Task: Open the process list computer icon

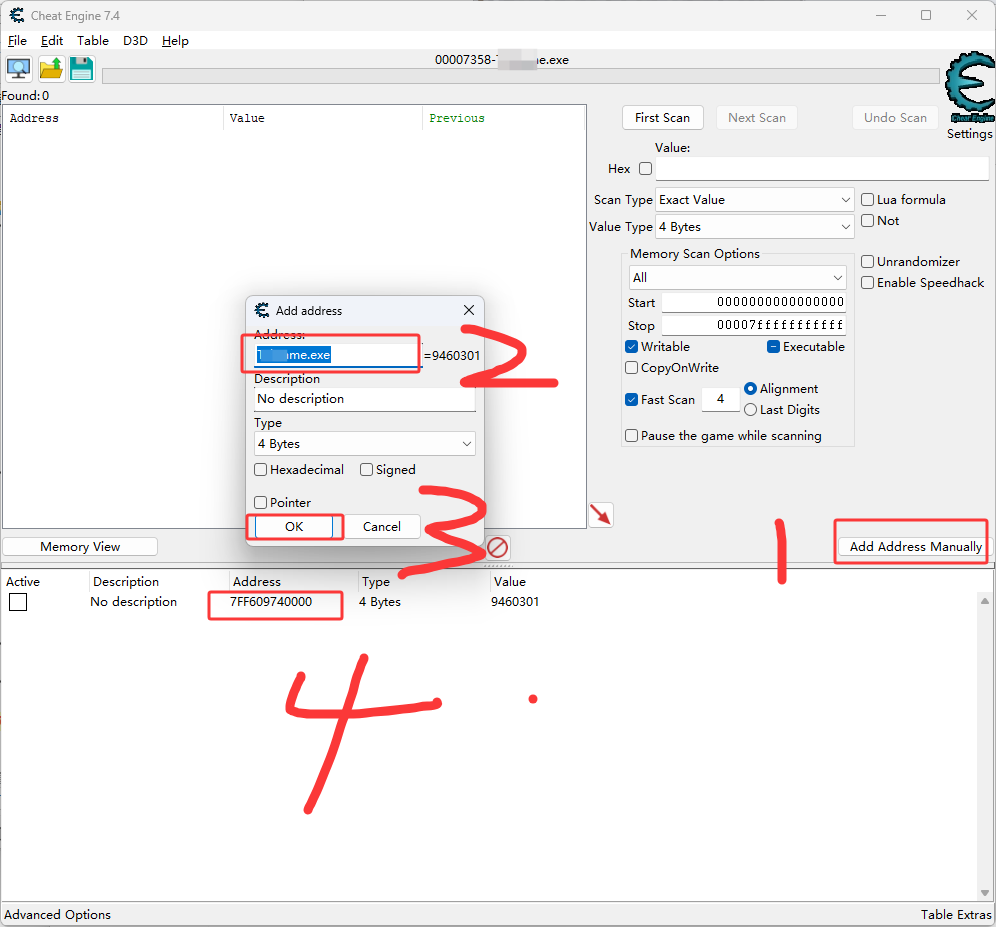Action: coord(18,69)
